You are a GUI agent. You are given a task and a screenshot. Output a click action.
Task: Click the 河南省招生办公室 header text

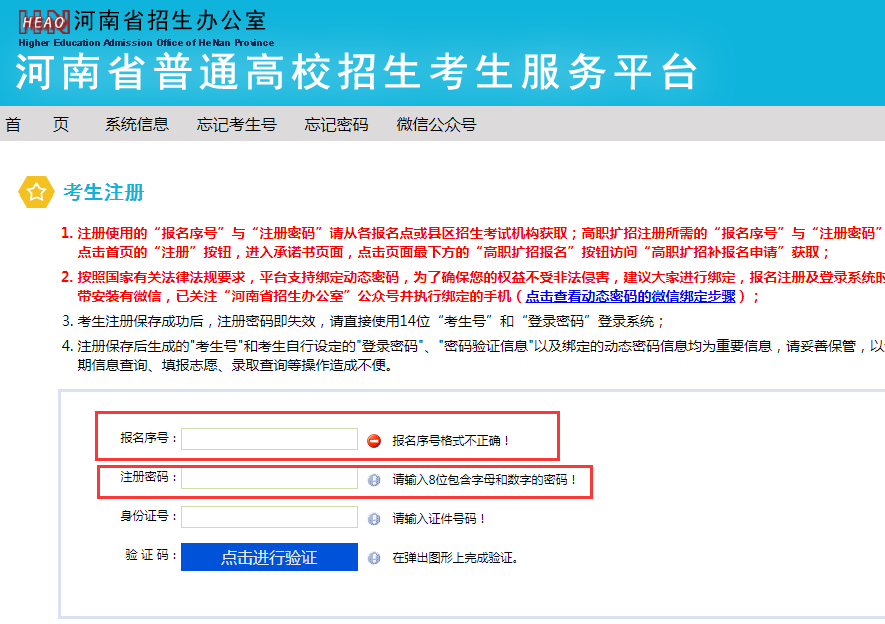[169, 19]
